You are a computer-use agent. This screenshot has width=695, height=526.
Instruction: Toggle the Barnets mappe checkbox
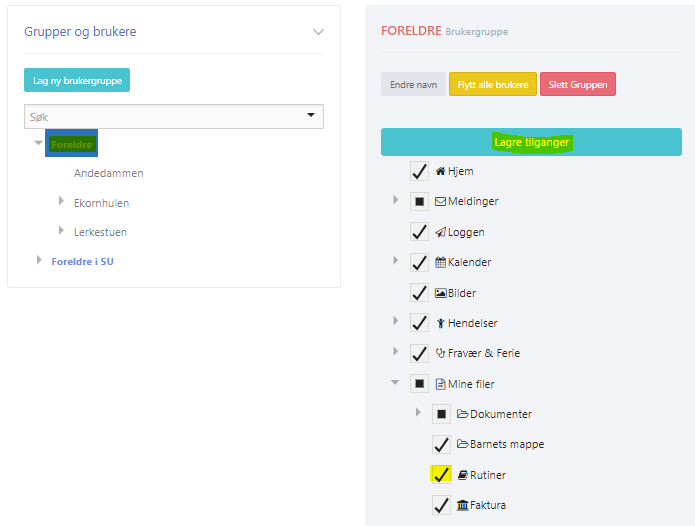click(x=441, y=444)
